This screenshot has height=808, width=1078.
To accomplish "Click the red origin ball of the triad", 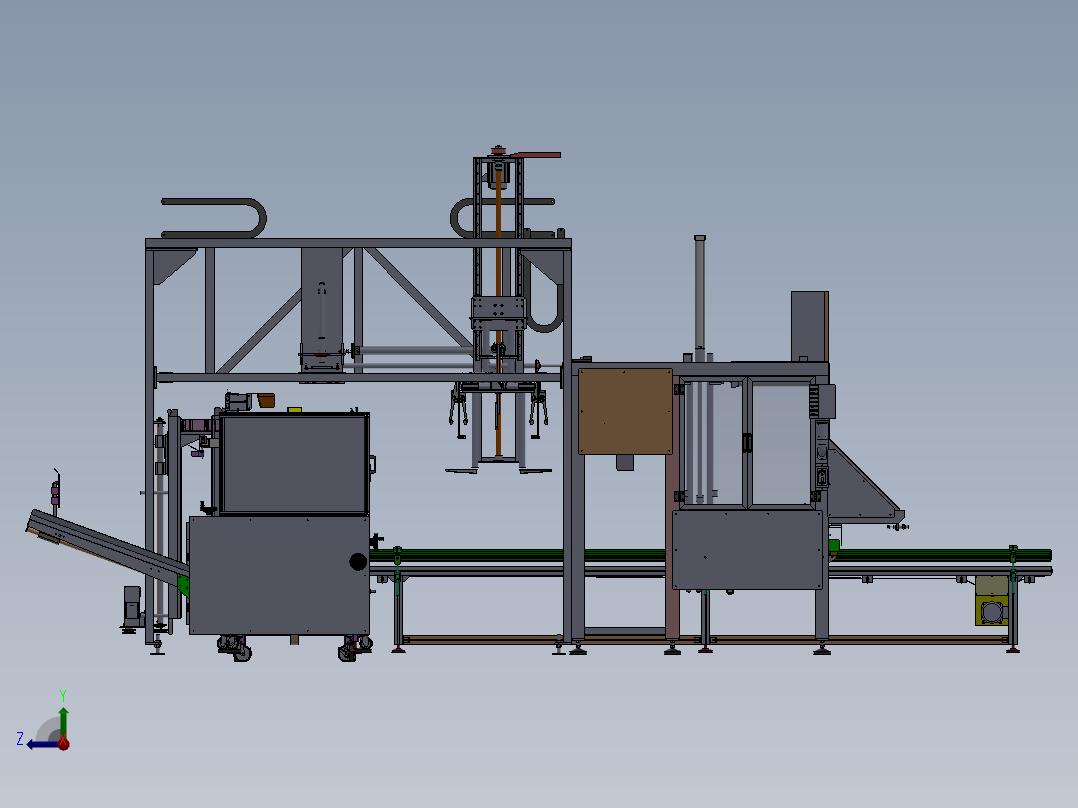I will click(x=63, y=743).
